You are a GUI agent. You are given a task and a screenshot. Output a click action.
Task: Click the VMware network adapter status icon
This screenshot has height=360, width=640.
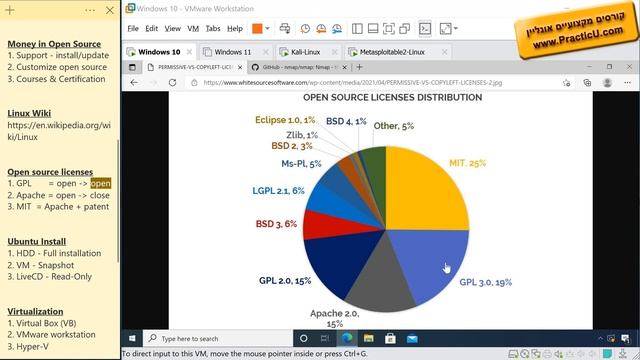coord(536,354)
